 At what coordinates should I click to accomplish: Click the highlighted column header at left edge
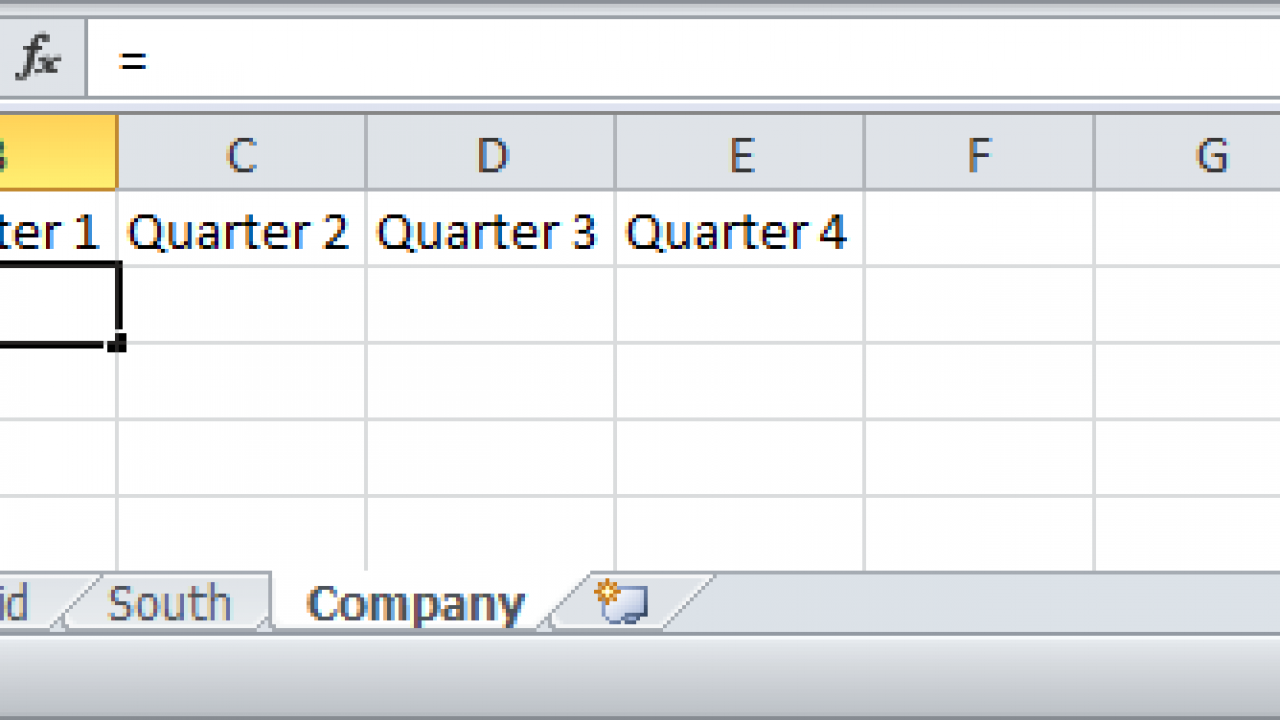tap(57, 154)
